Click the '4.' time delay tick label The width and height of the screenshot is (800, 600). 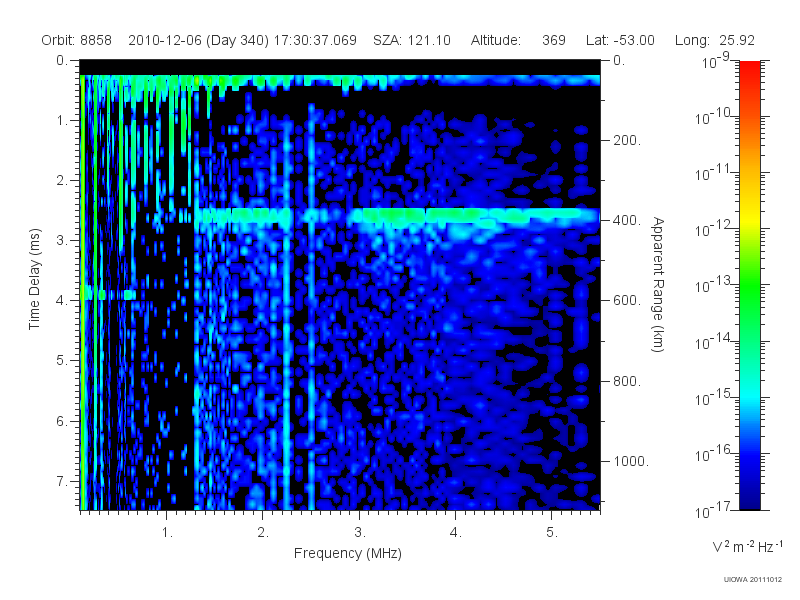62,301
